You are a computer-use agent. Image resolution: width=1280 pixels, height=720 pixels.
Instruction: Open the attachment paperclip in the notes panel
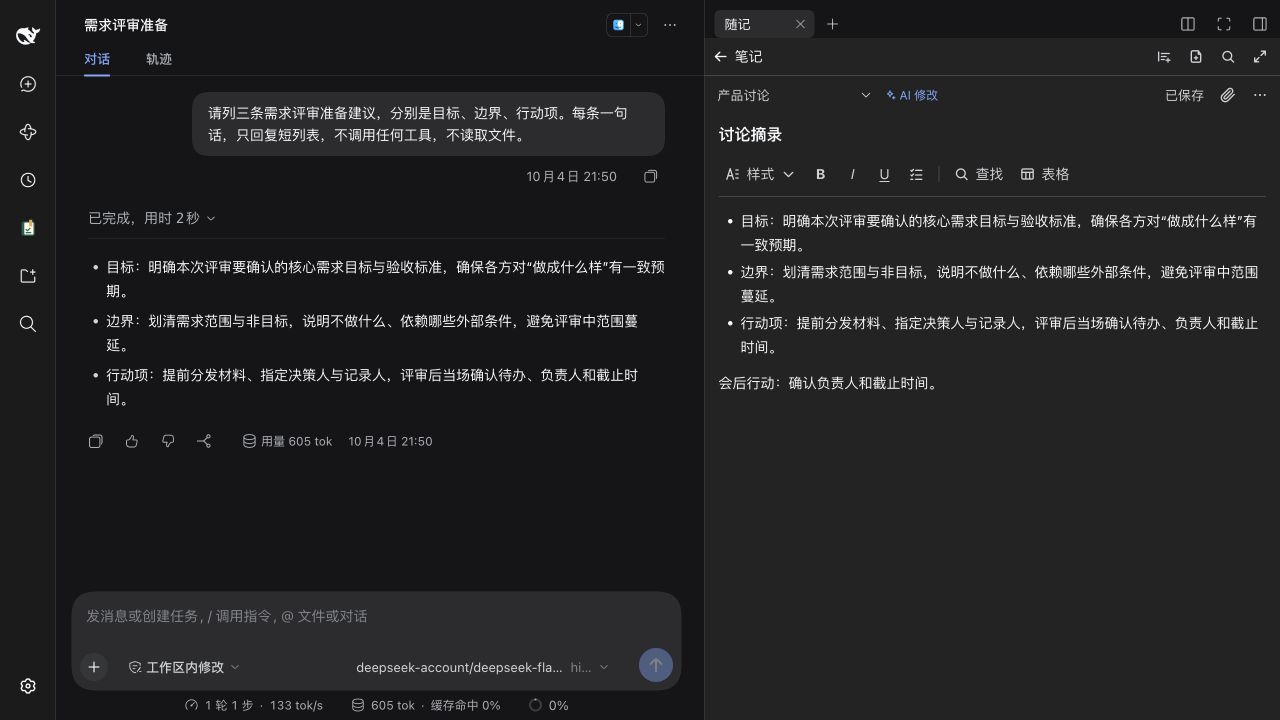pos(1228,95)
